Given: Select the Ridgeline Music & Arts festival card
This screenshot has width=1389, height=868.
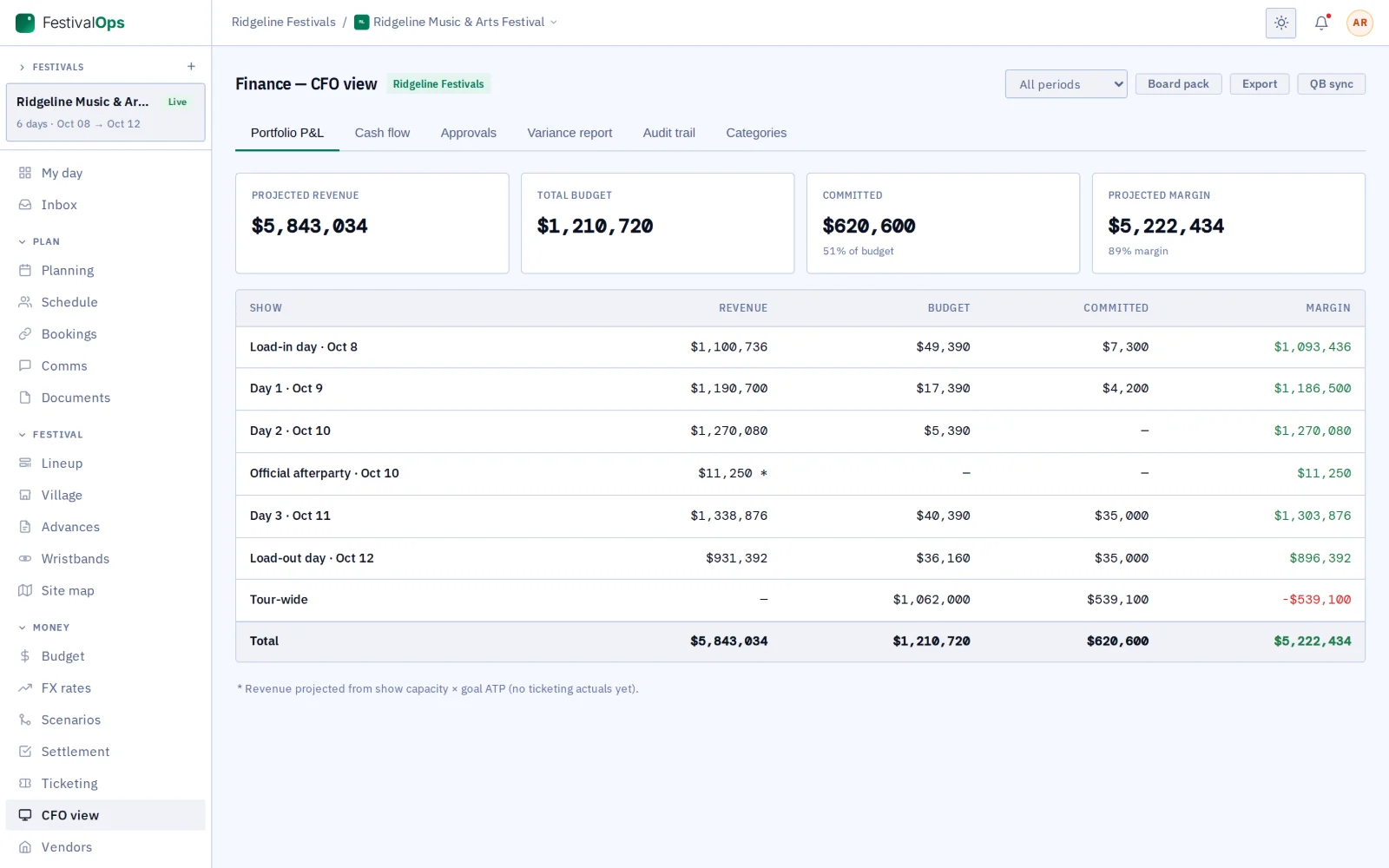Looking at the screenshot, I should tap(106, 112).
